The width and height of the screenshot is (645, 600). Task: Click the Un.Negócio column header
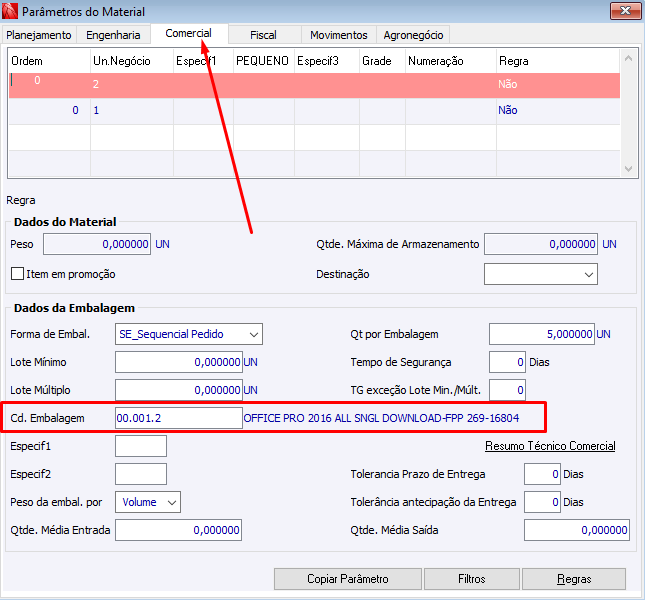(x=132, y=61)
